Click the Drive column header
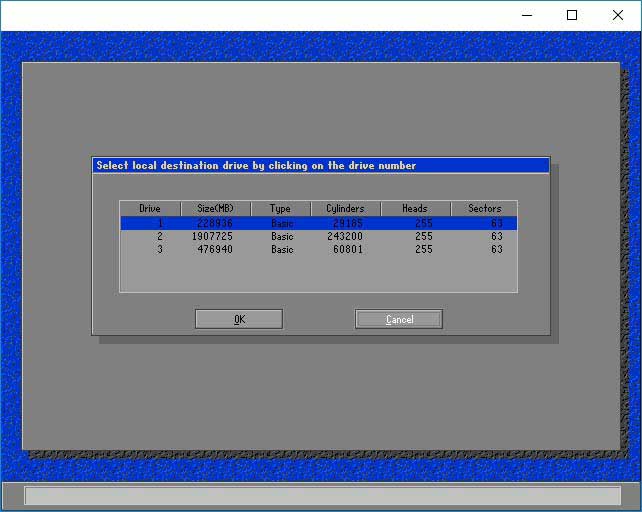 150,208
